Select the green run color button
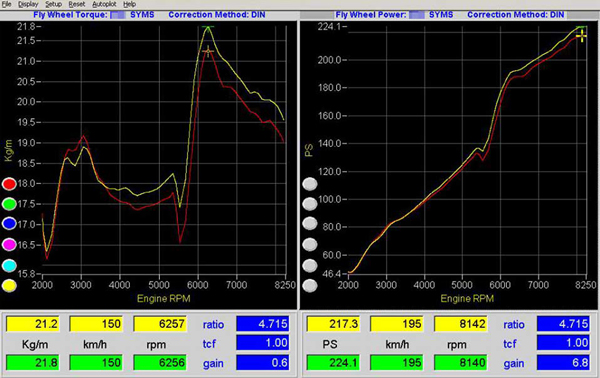600x378 pixels. 9,204
